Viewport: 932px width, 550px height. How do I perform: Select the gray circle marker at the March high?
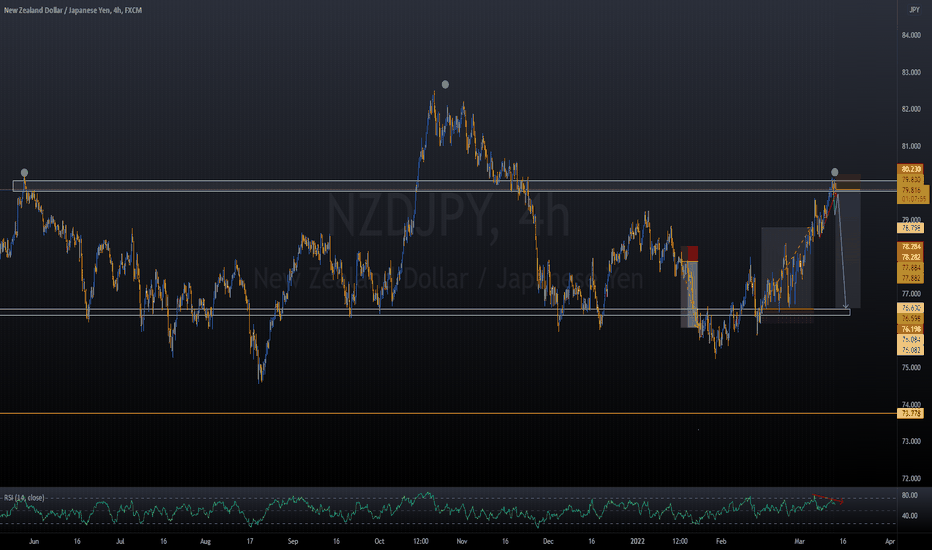[x=835, y=172]
